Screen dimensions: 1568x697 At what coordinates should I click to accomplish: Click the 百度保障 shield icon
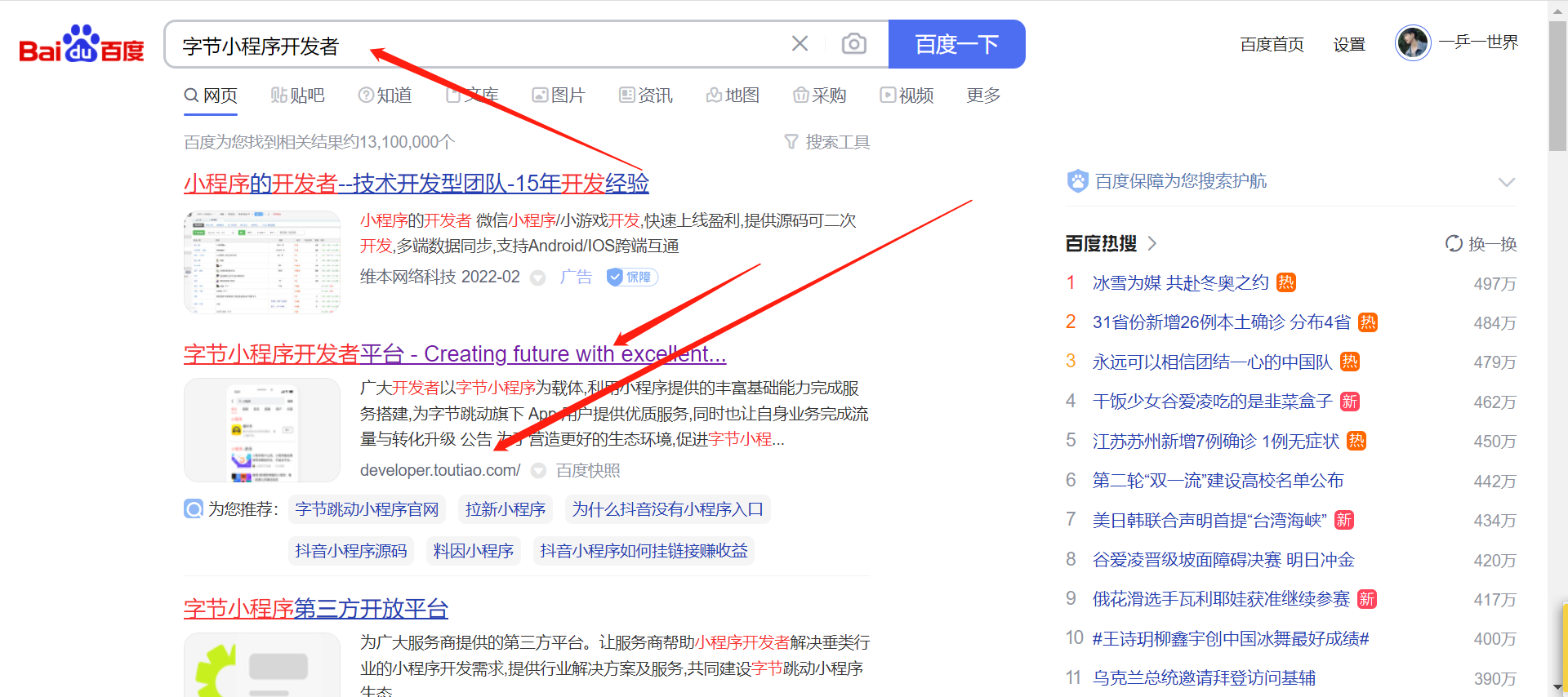pyautogui.click(x=1078, y=180)
